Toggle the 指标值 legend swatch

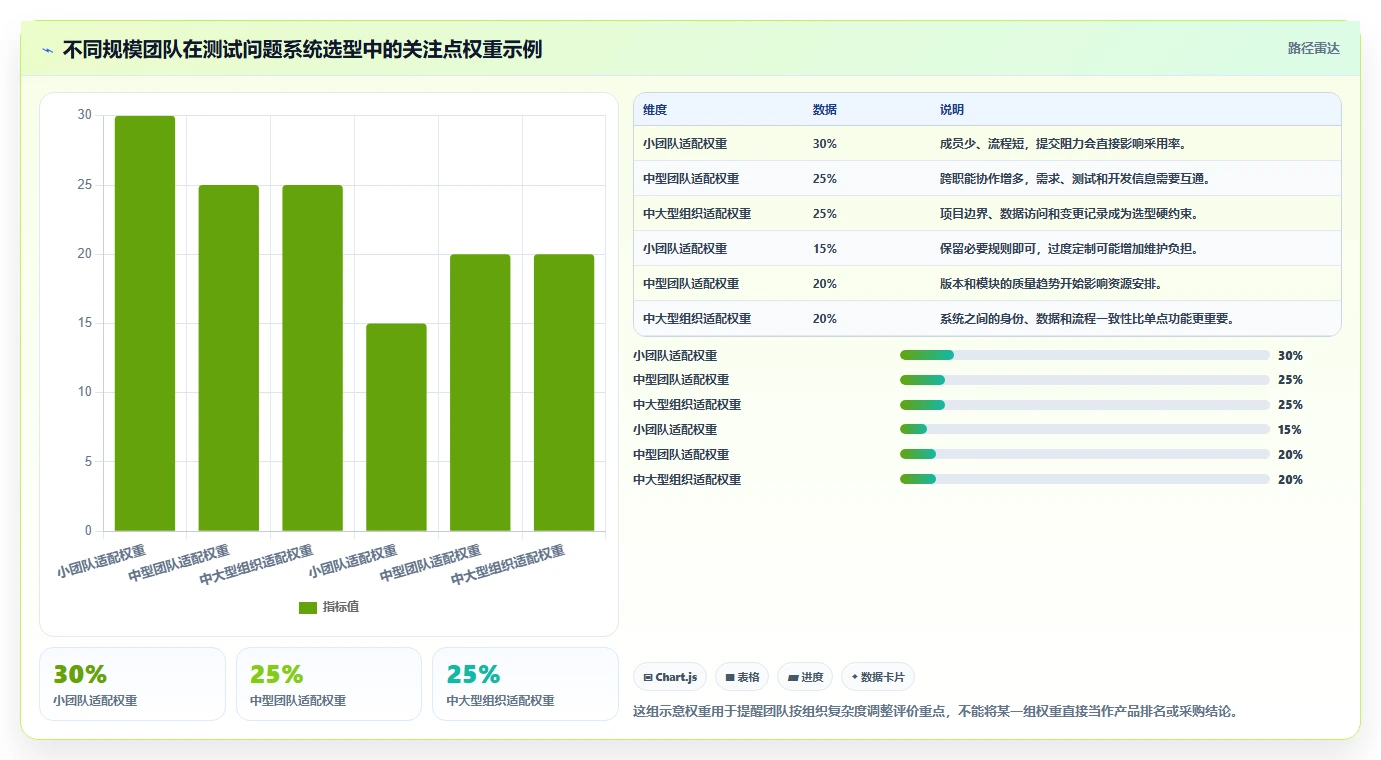tap(308, 608)
